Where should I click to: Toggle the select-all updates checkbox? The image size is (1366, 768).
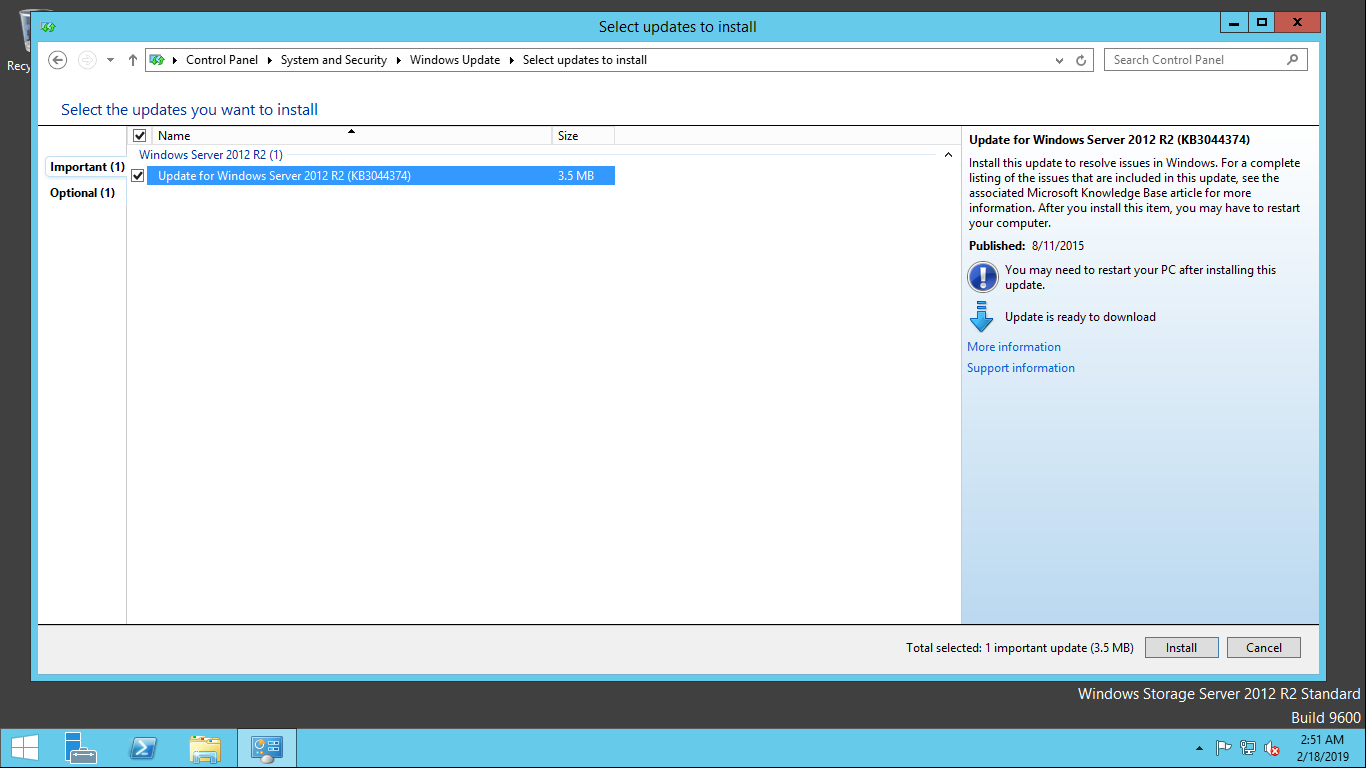[x=140, y=135]
